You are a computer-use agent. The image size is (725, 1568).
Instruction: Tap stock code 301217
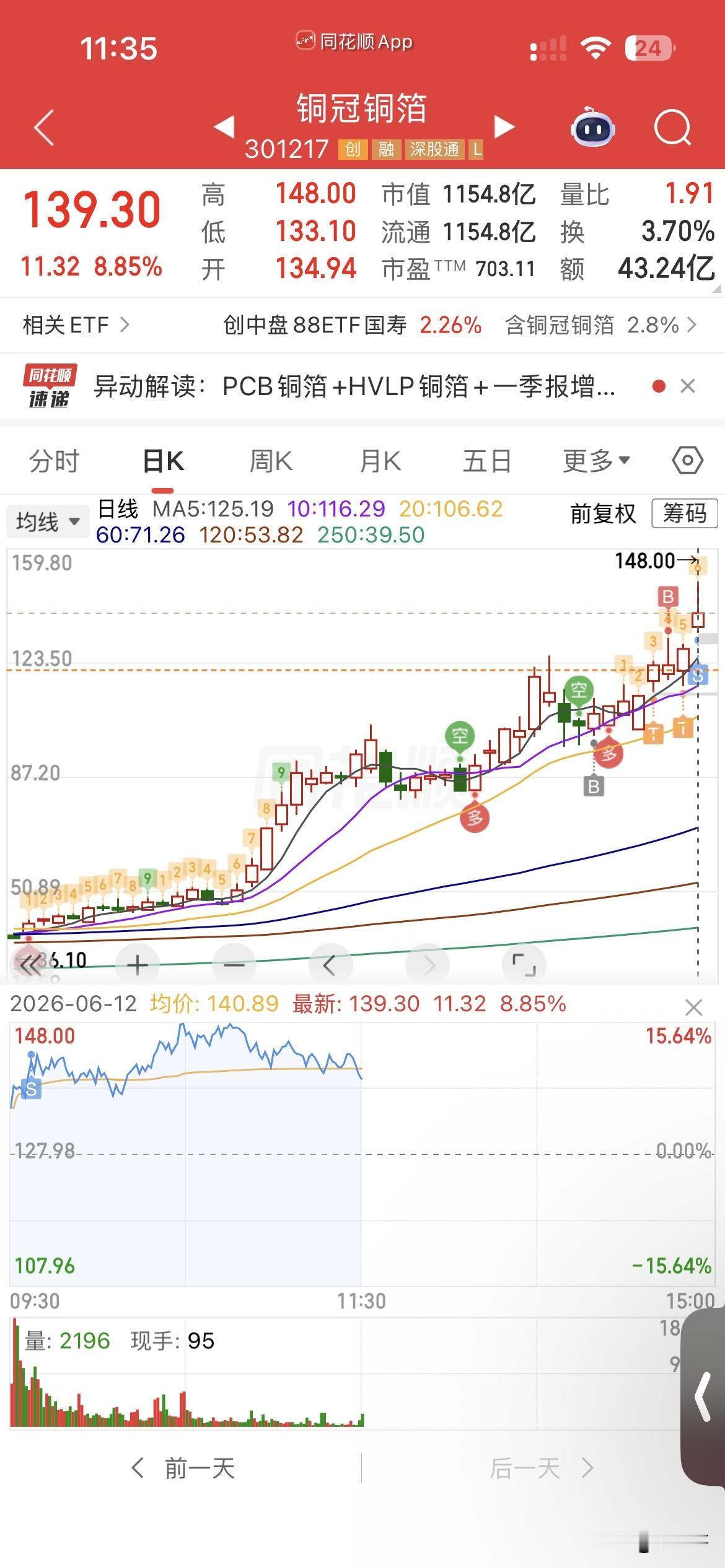tap(286, 149)
